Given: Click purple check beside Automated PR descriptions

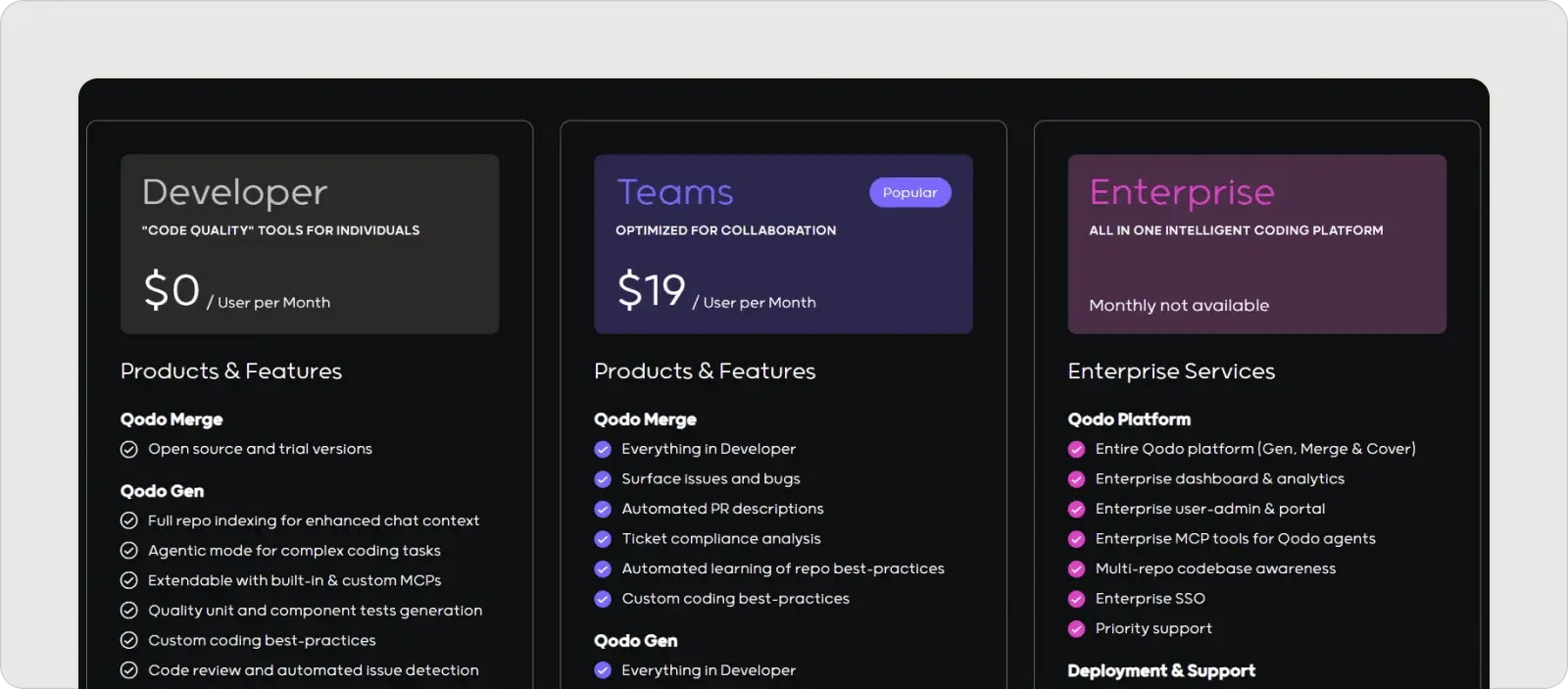Looking at the screenshot, I should click(x=603, y=509).
